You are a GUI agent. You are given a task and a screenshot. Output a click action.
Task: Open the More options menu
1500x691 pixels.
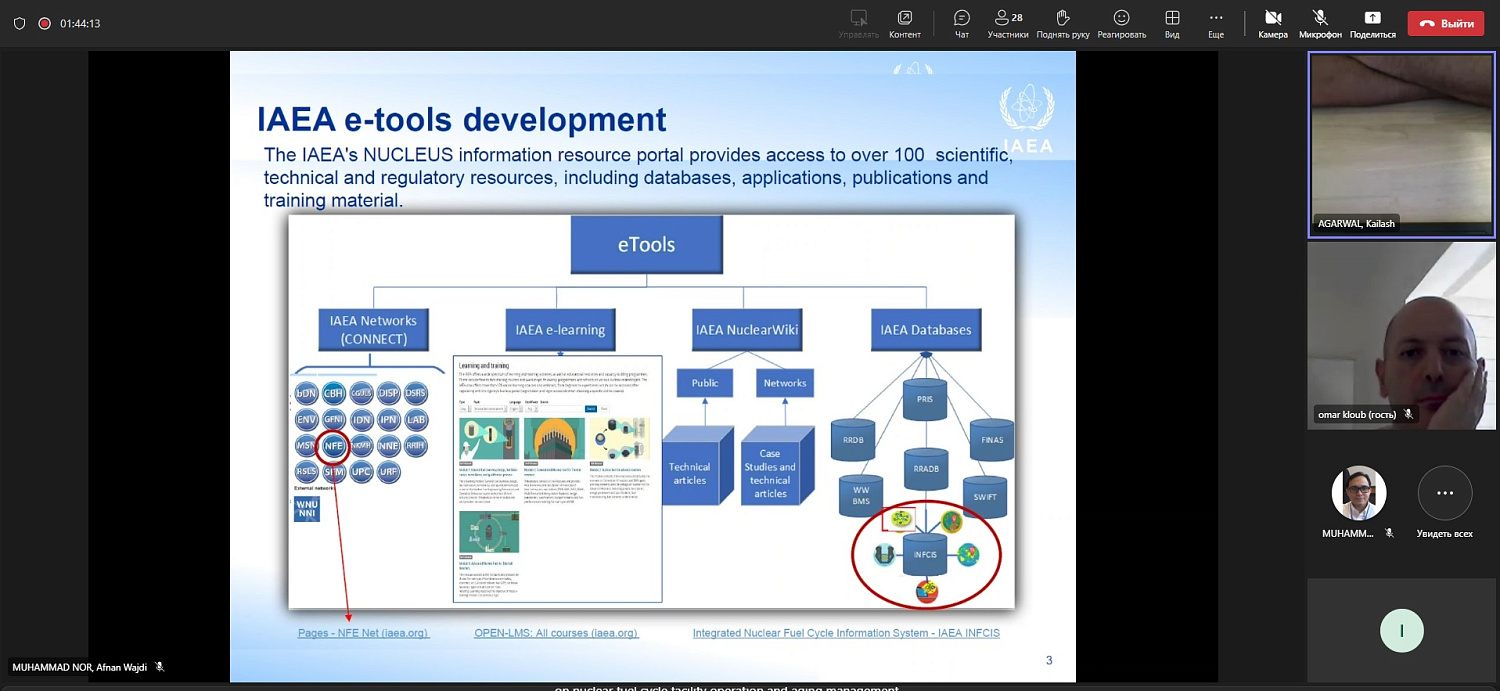(1215, 23)
